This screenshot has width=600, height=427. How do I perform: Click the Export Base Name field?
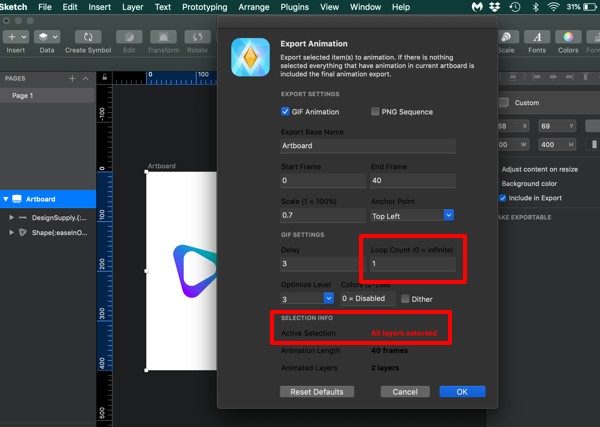click(368, 146)
